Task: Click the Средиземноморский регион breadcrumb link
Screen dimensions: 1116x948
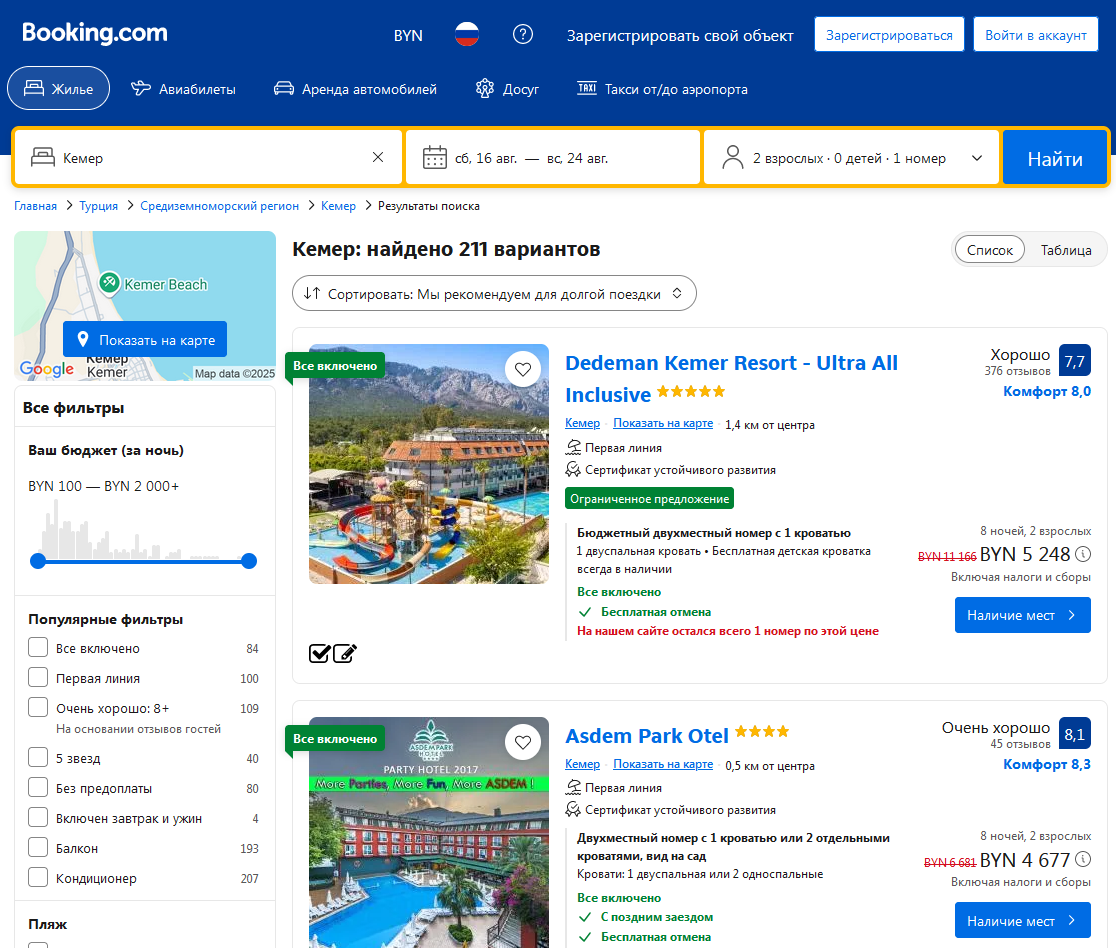Action: pyautogui.click(x=219, y=206)
